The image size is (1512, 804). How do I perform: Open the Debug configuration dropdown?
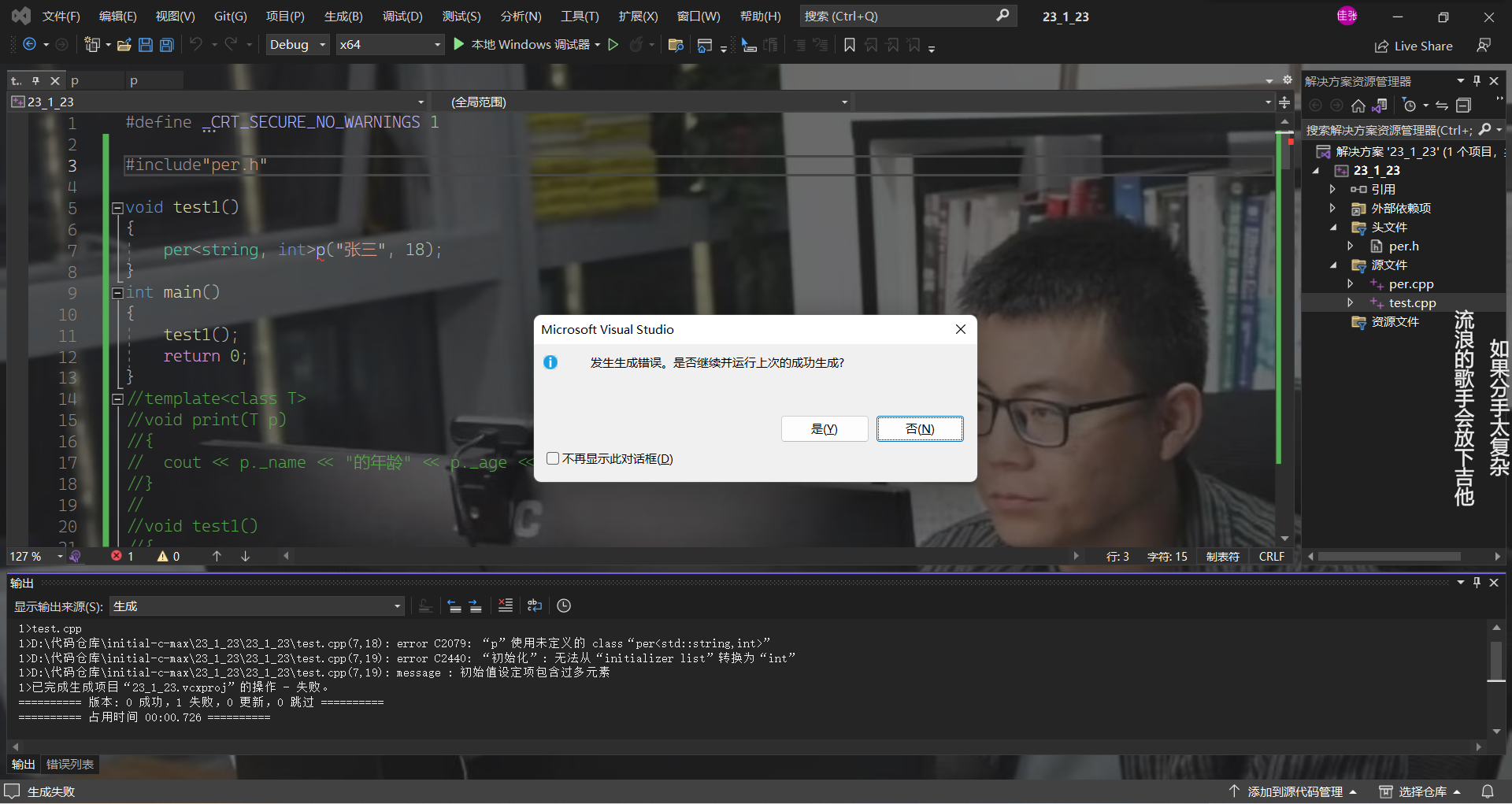[298, 45]
